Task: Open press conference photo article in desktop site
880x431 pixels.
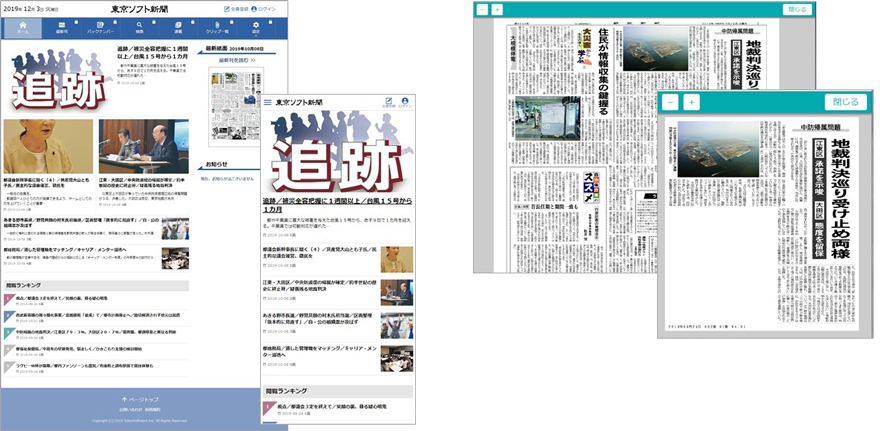Action: [144, 146]
